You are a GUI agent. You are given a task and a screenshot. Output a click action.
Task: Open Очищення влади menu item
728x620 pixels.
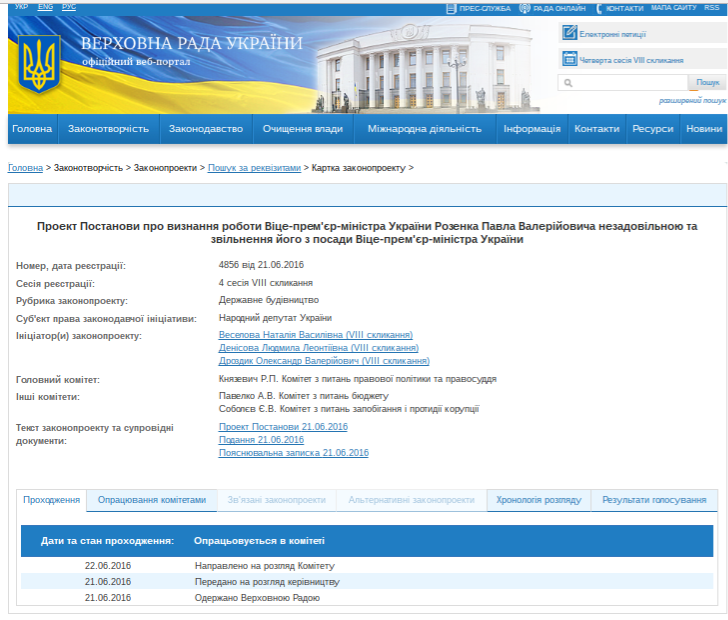(303, 129)
